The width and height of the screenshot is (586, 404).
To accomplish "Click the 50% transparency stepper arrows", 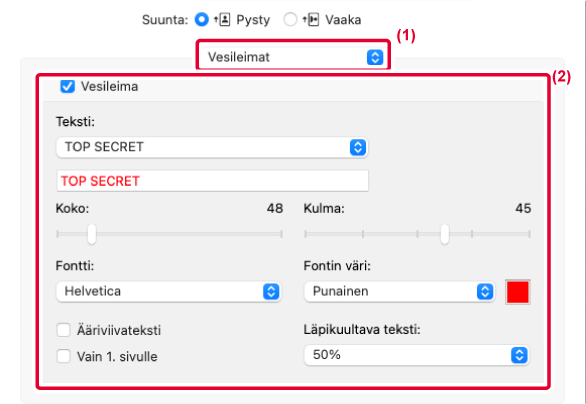I will [519, 355].
